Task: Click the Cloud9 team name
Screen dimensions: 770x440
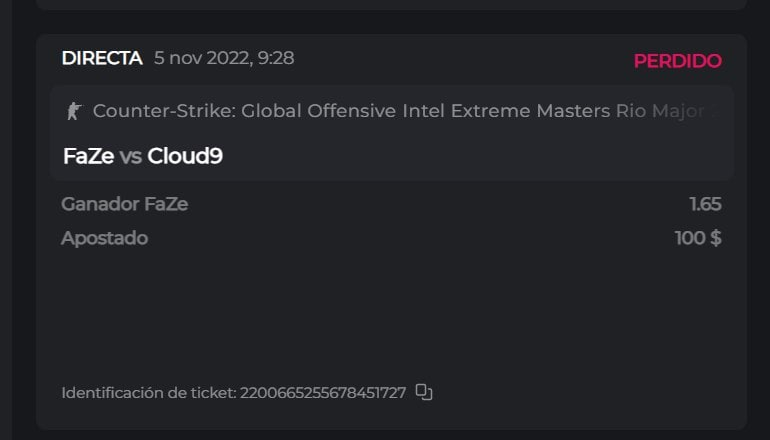Action: pyautogui.click(x=185, y=156)
